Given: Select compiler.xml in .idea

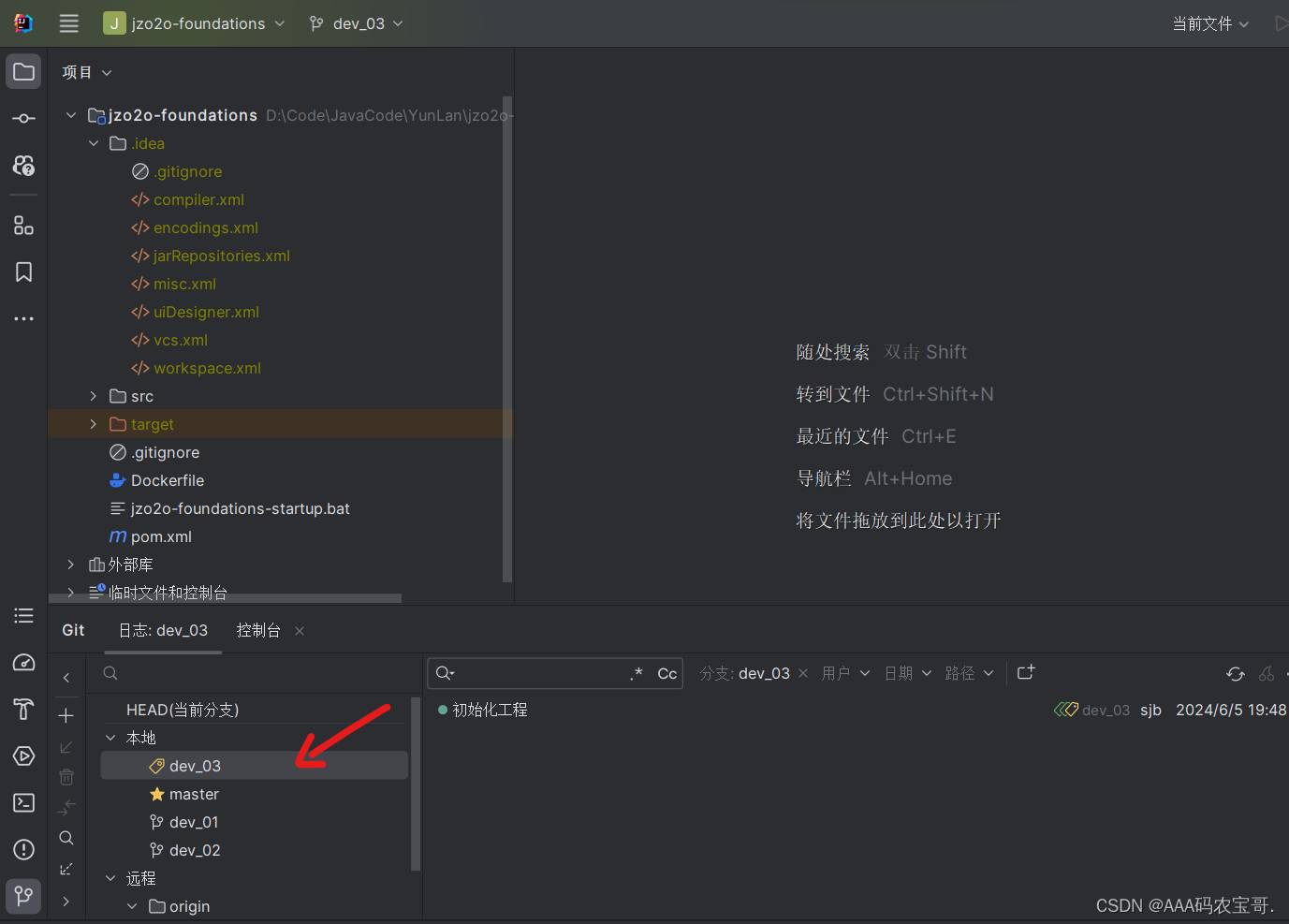Looking at the screenshot, I should [x=198, y=199].
